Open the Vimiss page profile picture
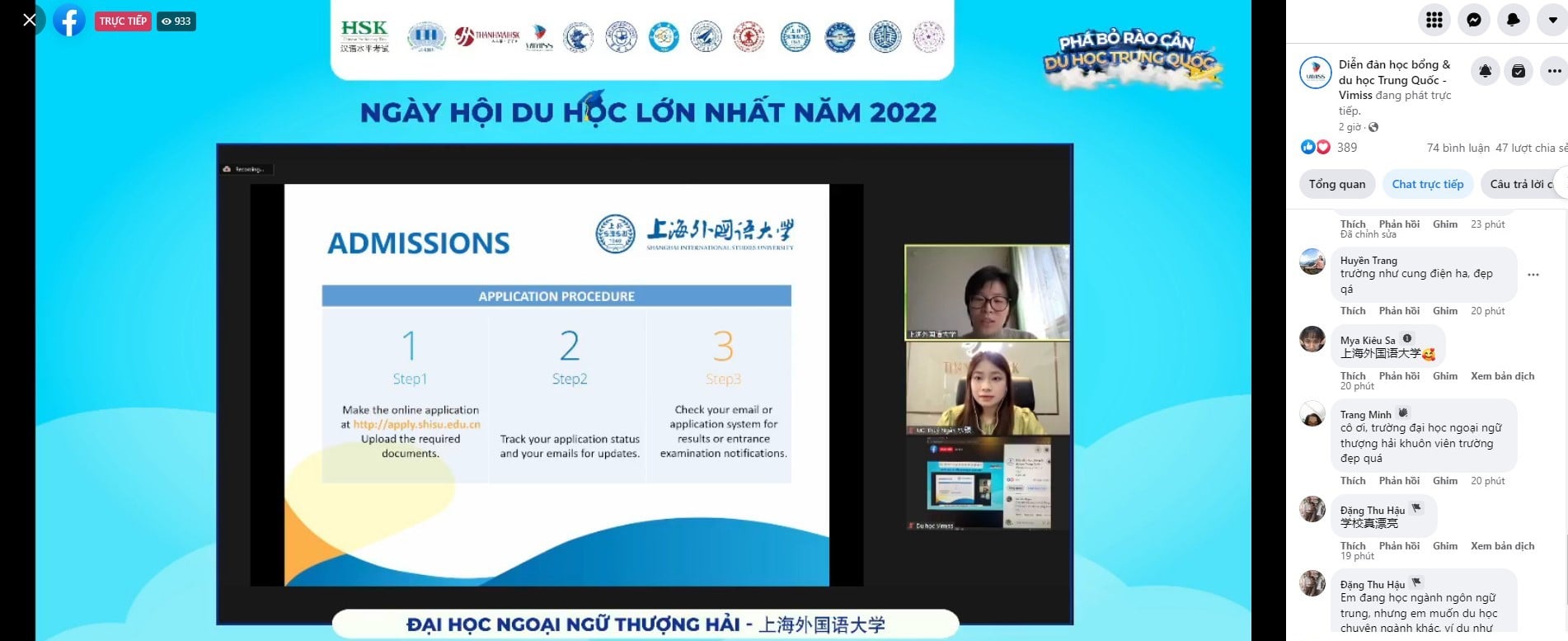This screenshot has height=641, width=1568. (x=1316, y=73)
